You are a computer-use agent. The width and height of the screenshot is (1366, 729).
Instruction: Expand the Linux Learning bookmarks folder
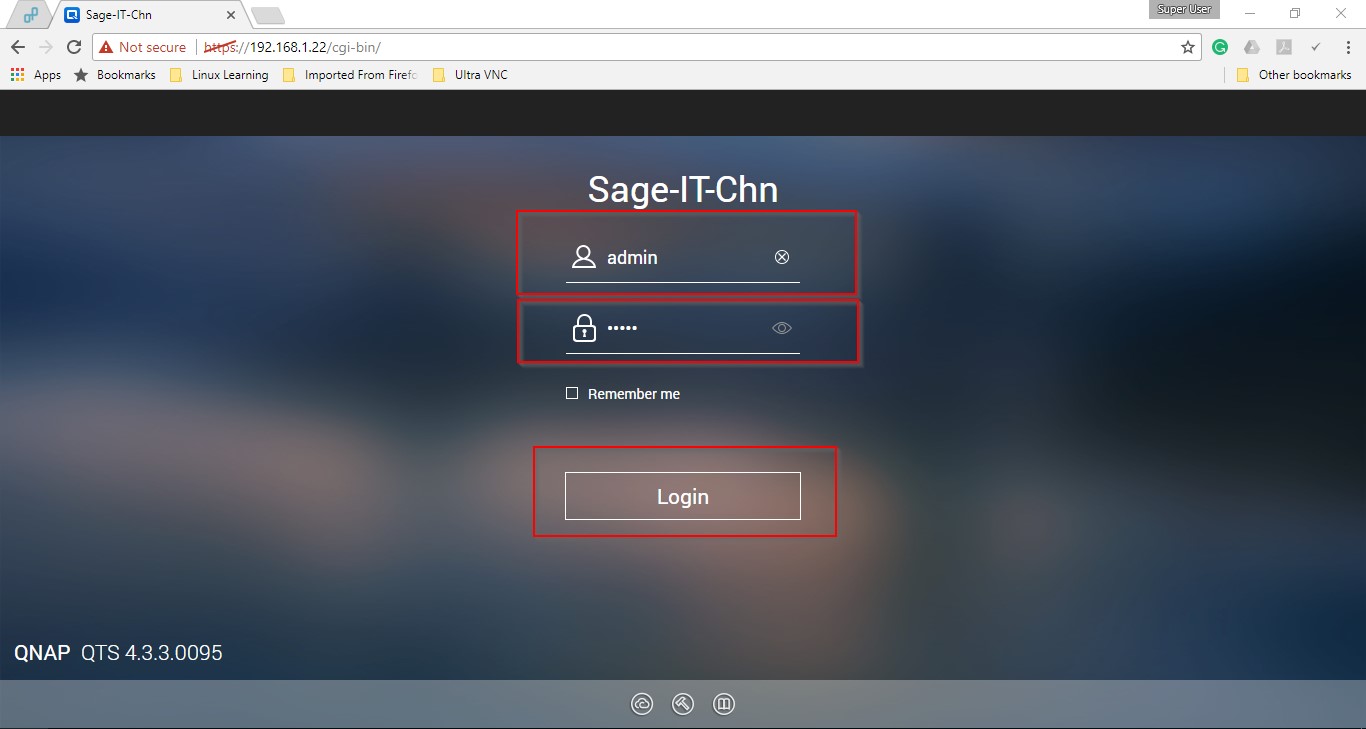[220, 75]
